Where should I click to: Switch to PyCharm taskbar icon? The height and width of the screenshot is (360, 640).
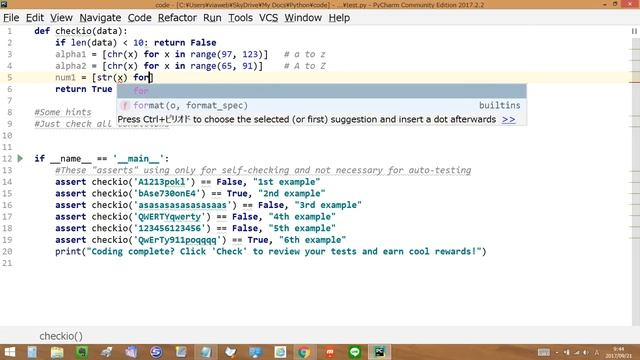379,352
